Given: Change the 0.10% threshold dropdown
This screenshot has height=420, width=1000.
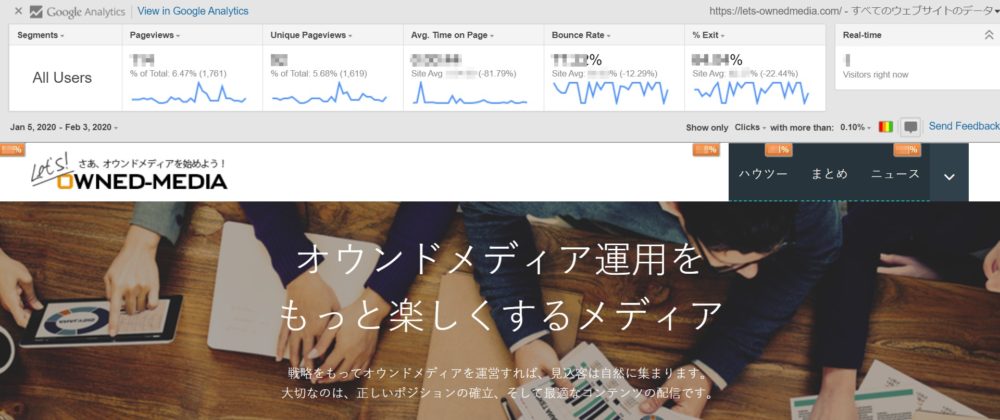Looking at the screenshot, I should coord(856,128).
